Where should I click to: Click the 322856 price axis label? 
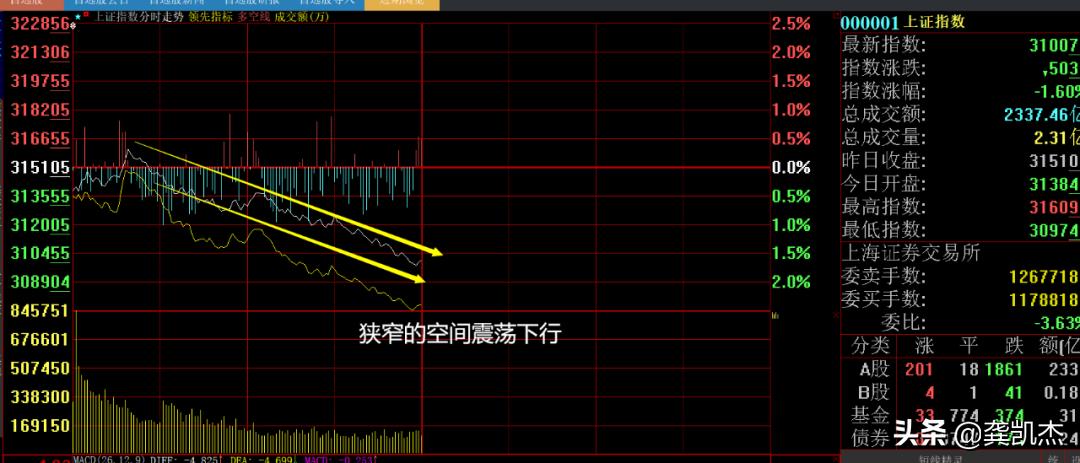tap(40, 24)
